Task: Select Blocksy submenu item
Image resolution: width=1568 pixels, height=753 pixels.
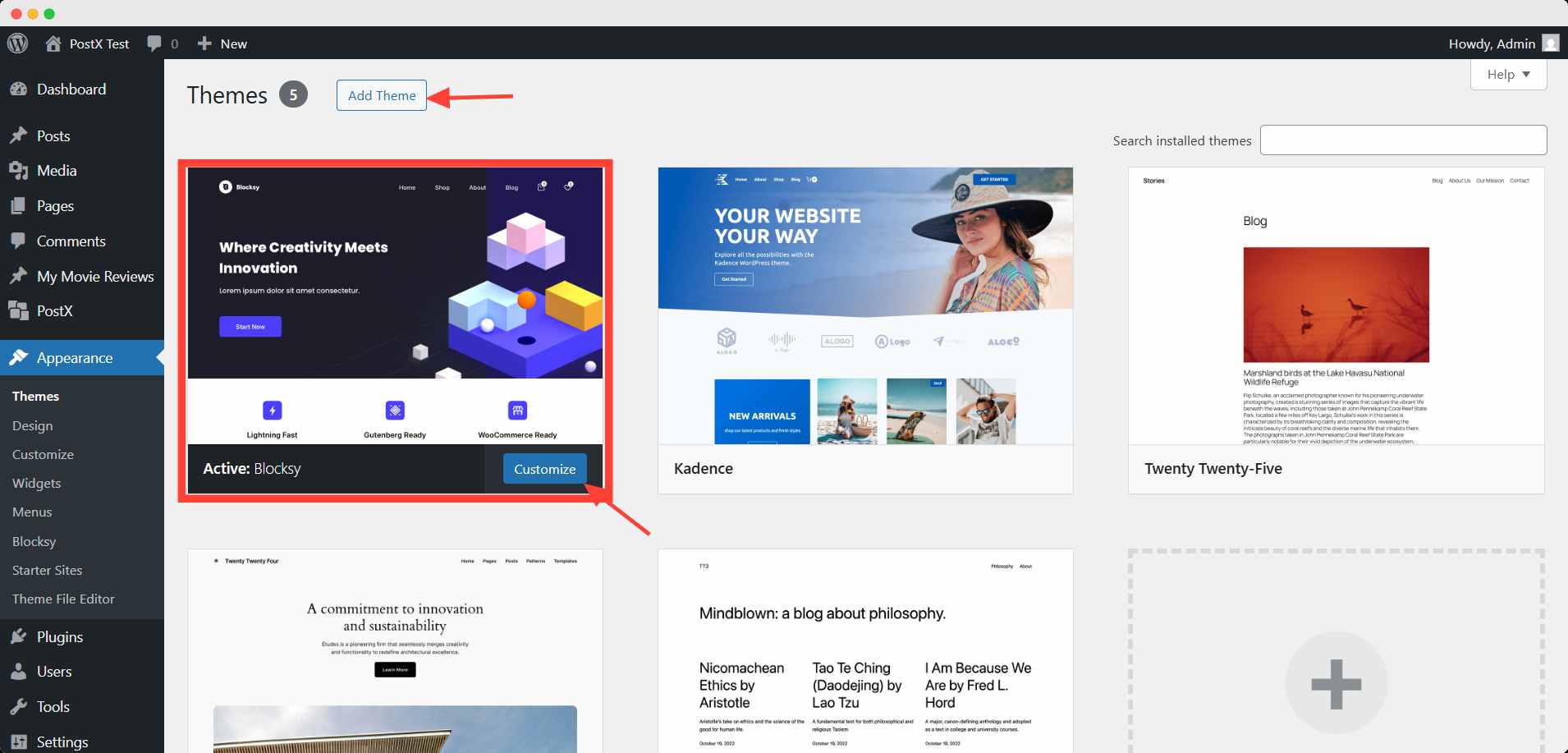Action: pyautogui.click(x=34, y=541)
